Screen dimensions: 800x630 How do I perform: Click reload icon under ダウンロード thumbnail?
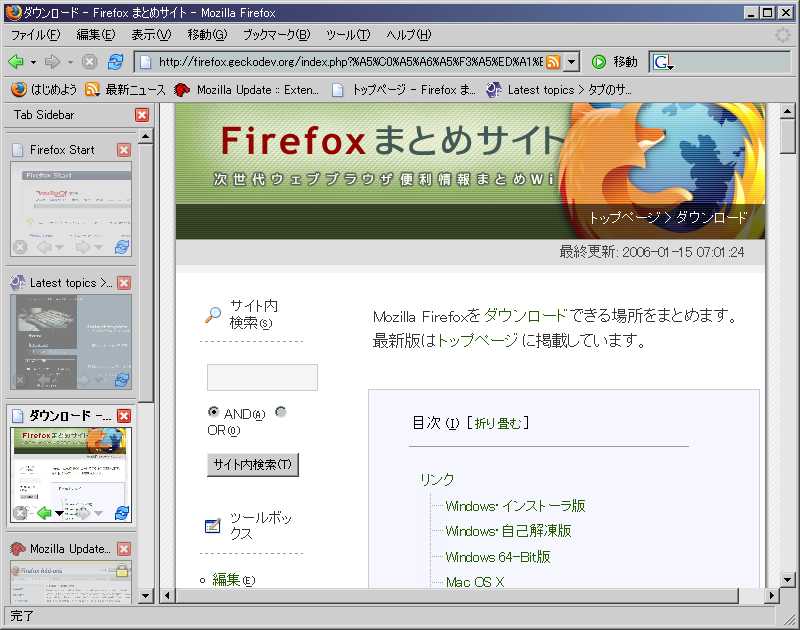(x=122, y=513)
